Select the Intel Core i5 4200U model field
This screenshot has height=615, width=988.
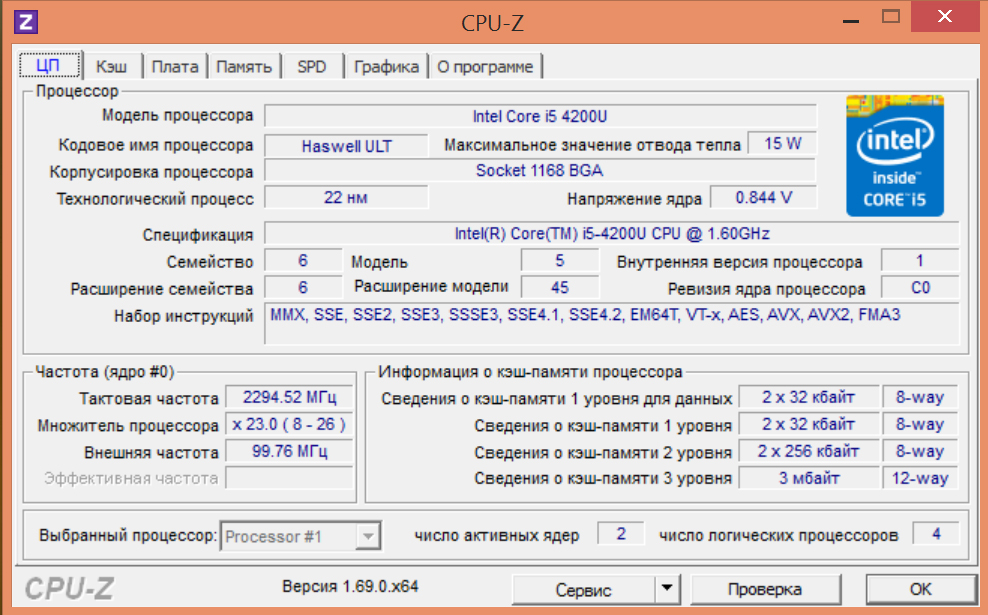(540, 117)
